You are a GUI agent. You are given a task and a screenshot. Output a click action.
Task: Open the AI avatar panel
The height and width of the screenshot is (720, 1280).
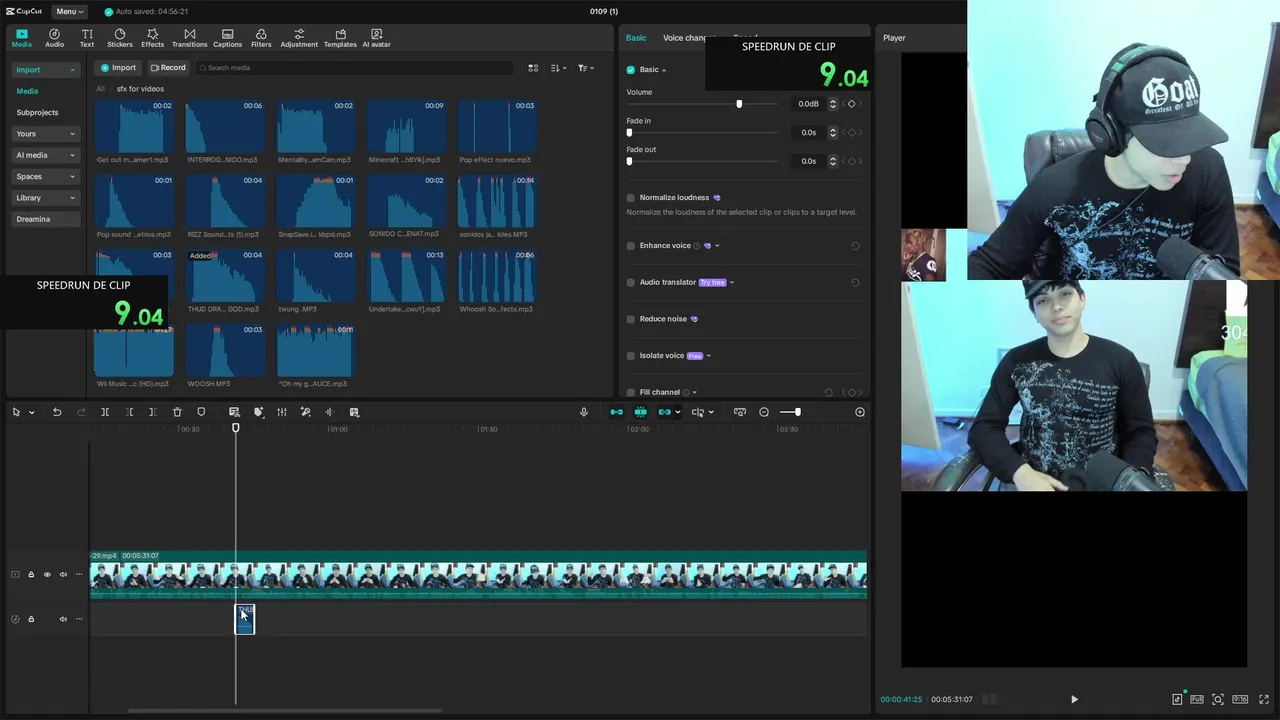point(376,38)
